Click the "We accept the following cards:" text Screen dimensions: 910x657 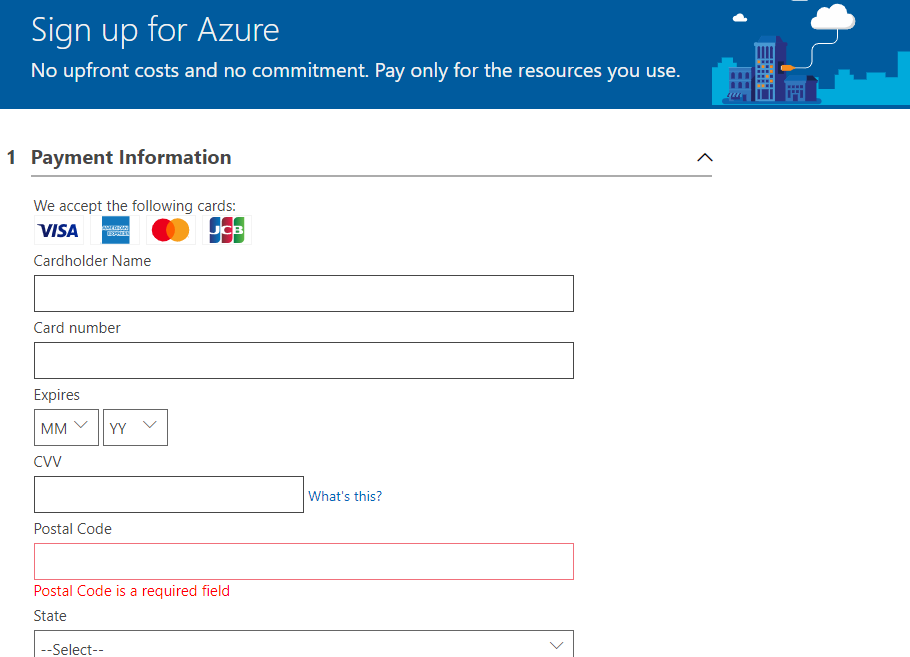click(x=135, y=206)
